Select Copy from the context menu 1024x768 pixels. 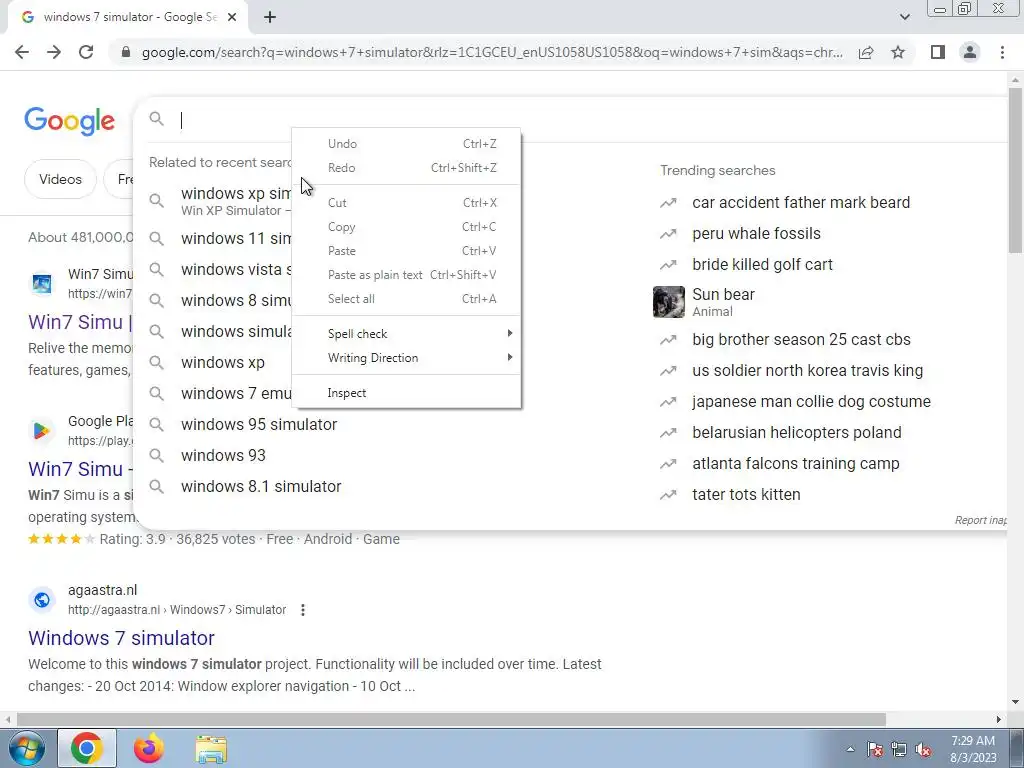(406, 227)
